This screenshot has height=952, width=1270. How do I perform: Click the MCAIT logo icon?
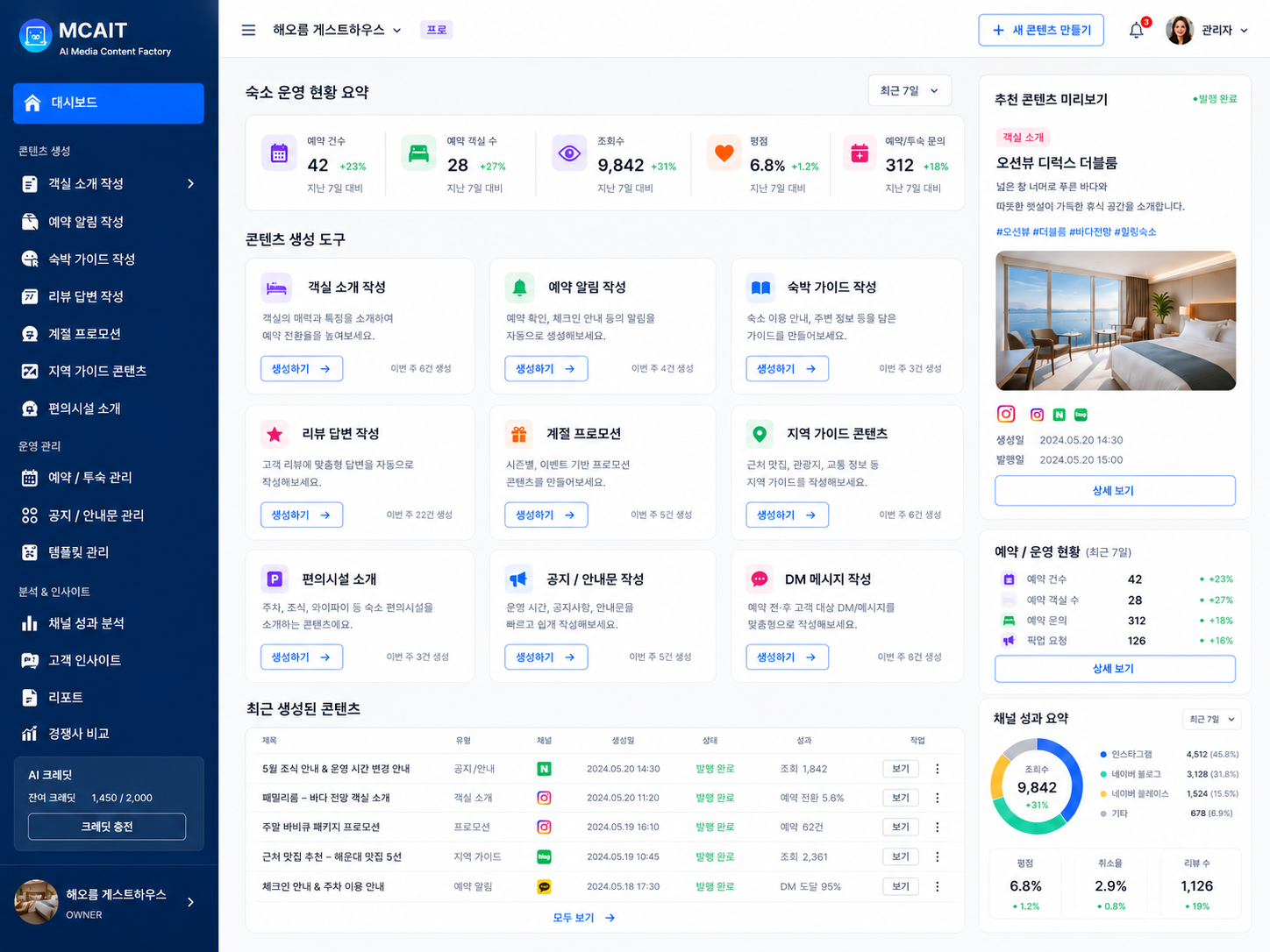pos(36,36)
